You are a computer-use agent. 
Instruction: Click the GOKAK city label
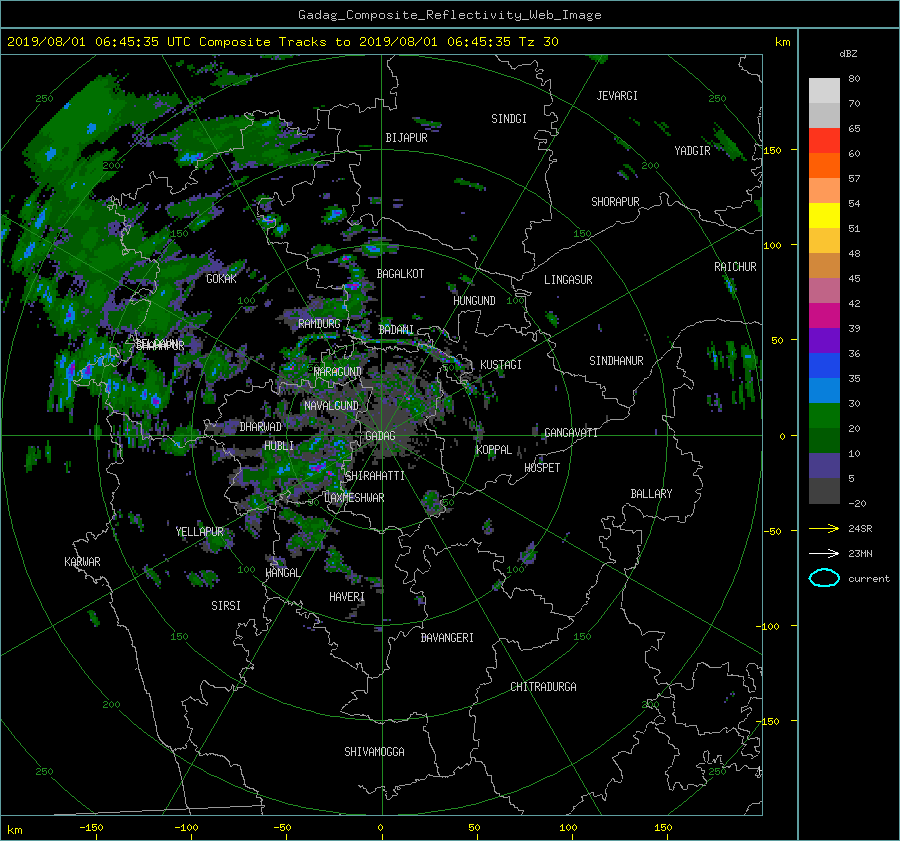coord(221,278)
